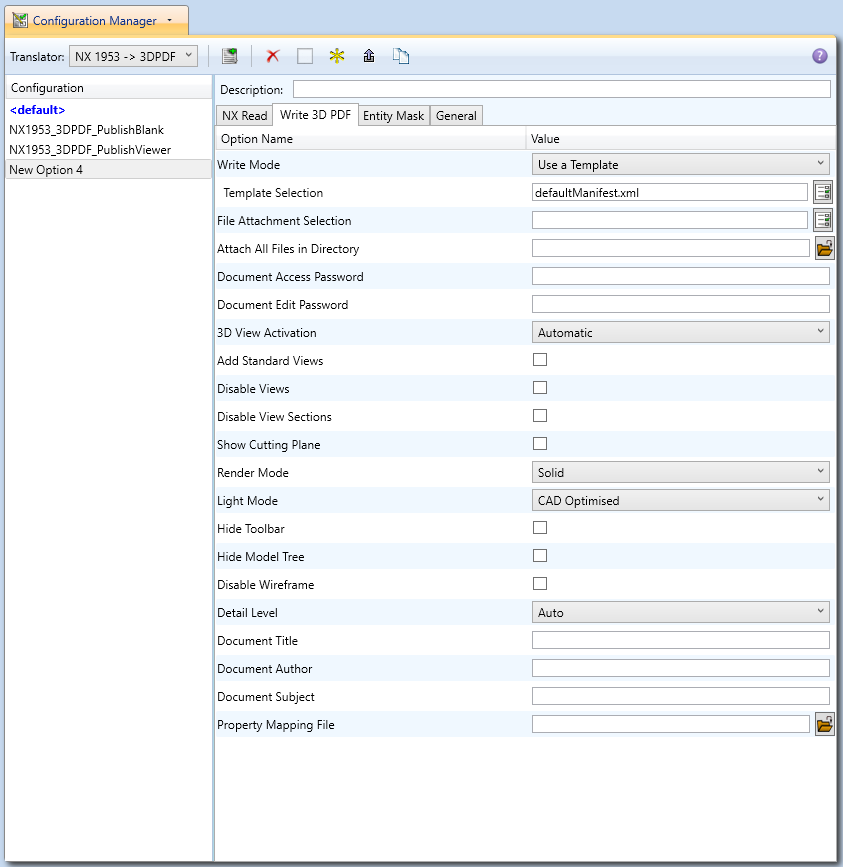Select the New Option 4 configuration

(x=109, y=169)
